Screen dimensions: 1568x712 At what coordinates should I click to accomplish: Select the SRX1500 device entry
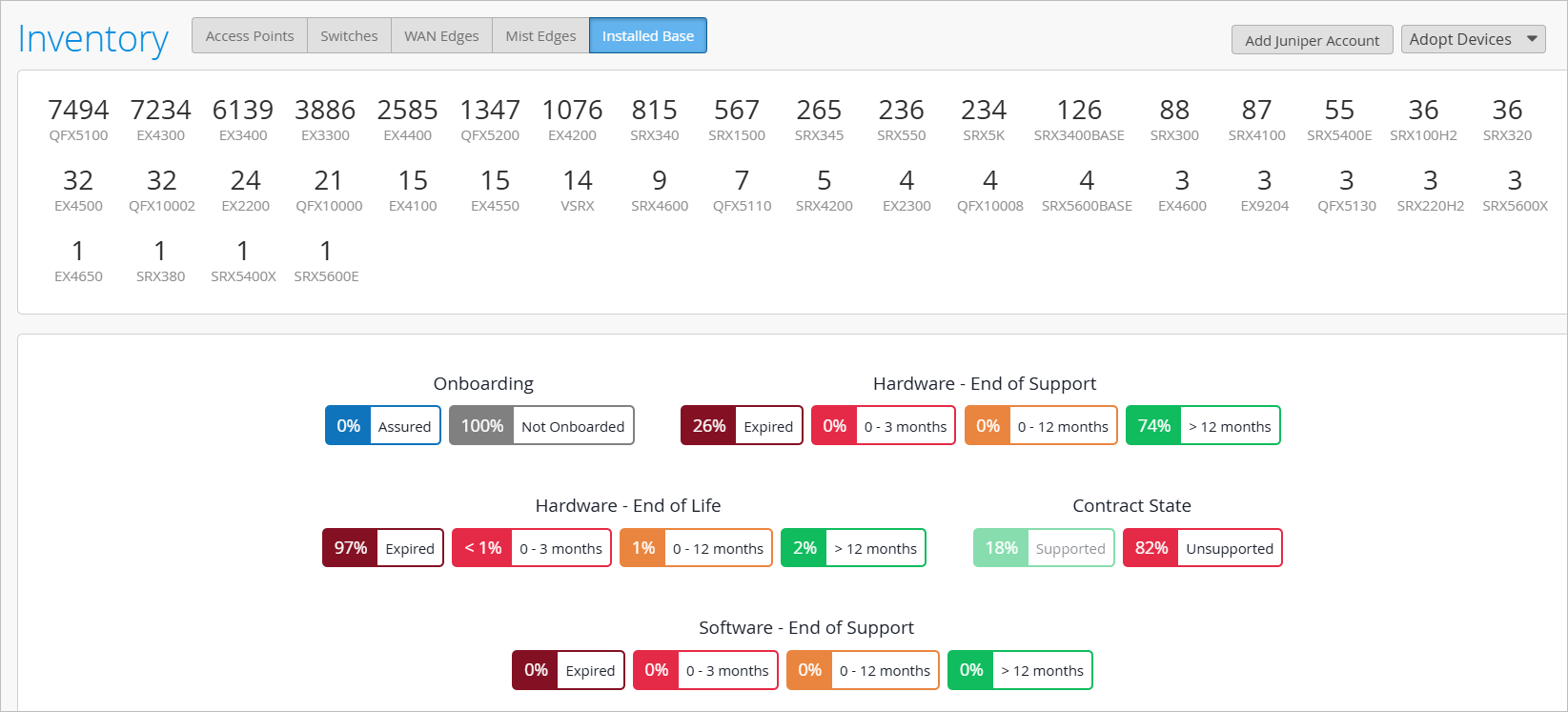click(737, 119)
